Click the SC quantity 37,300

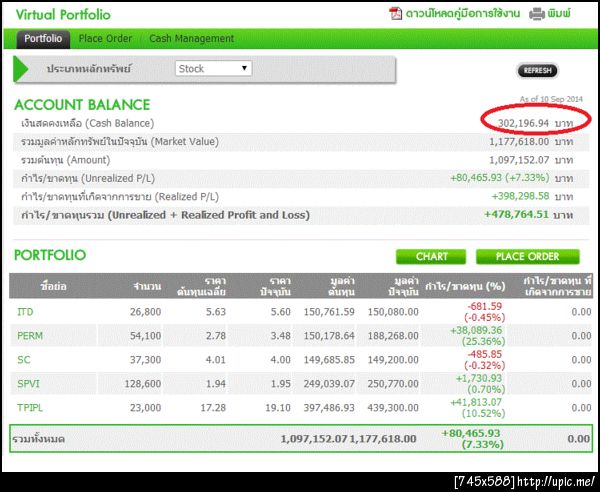pos(145,360)
